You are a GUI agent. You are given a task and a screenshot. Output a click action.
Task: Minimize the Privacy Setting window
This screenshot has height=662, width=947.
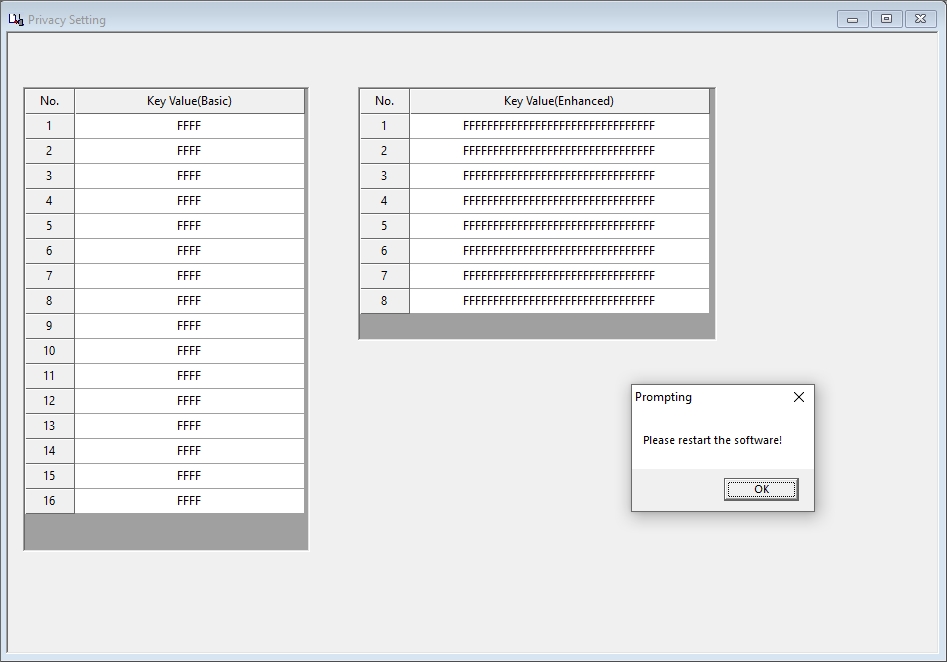click(x=851, y=18)
